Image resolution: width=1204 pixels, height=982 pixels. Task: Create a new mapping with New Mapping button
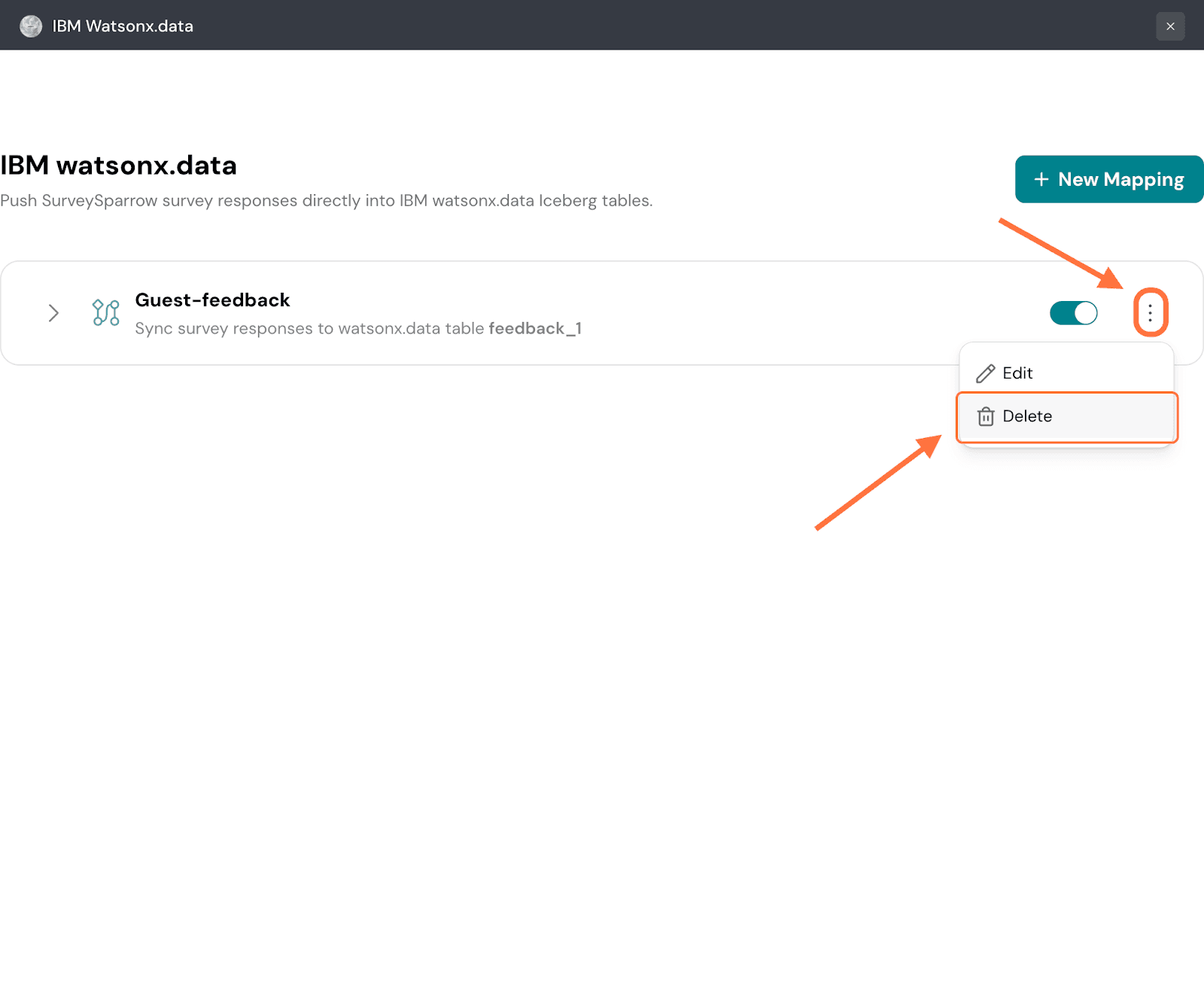coord(1109,179)
